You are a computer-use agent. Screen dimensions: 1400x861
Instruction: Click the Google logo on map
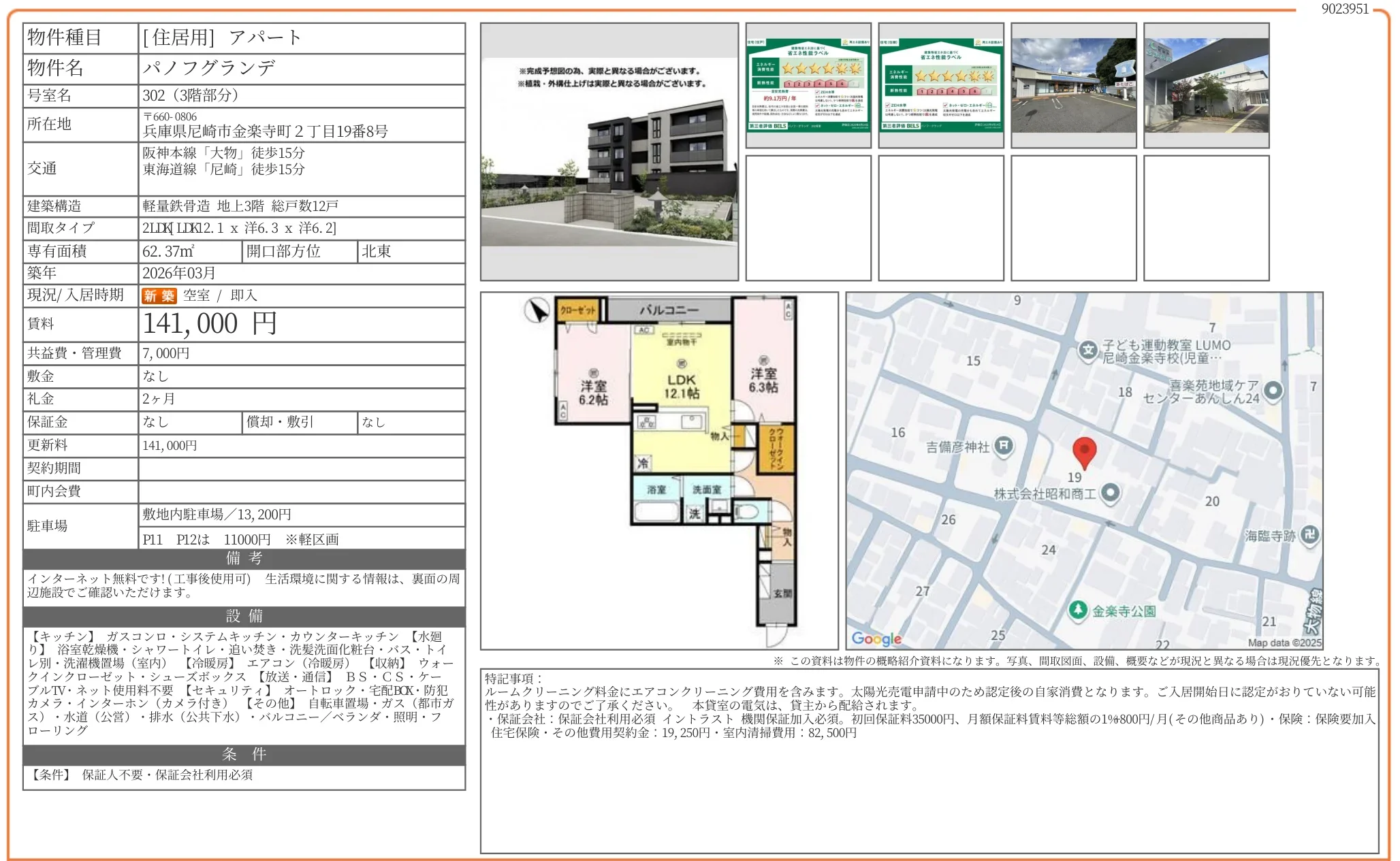(x=876, y=638)
